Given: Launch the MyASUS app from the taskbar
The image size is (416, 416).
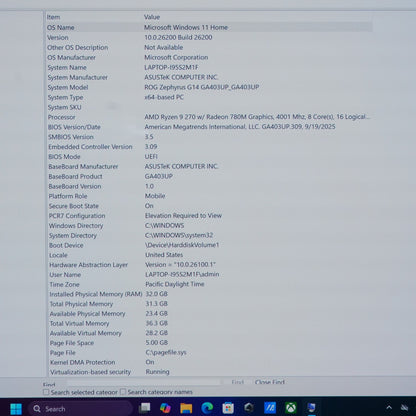Looking at the screenshot, I should pos(270,408).
